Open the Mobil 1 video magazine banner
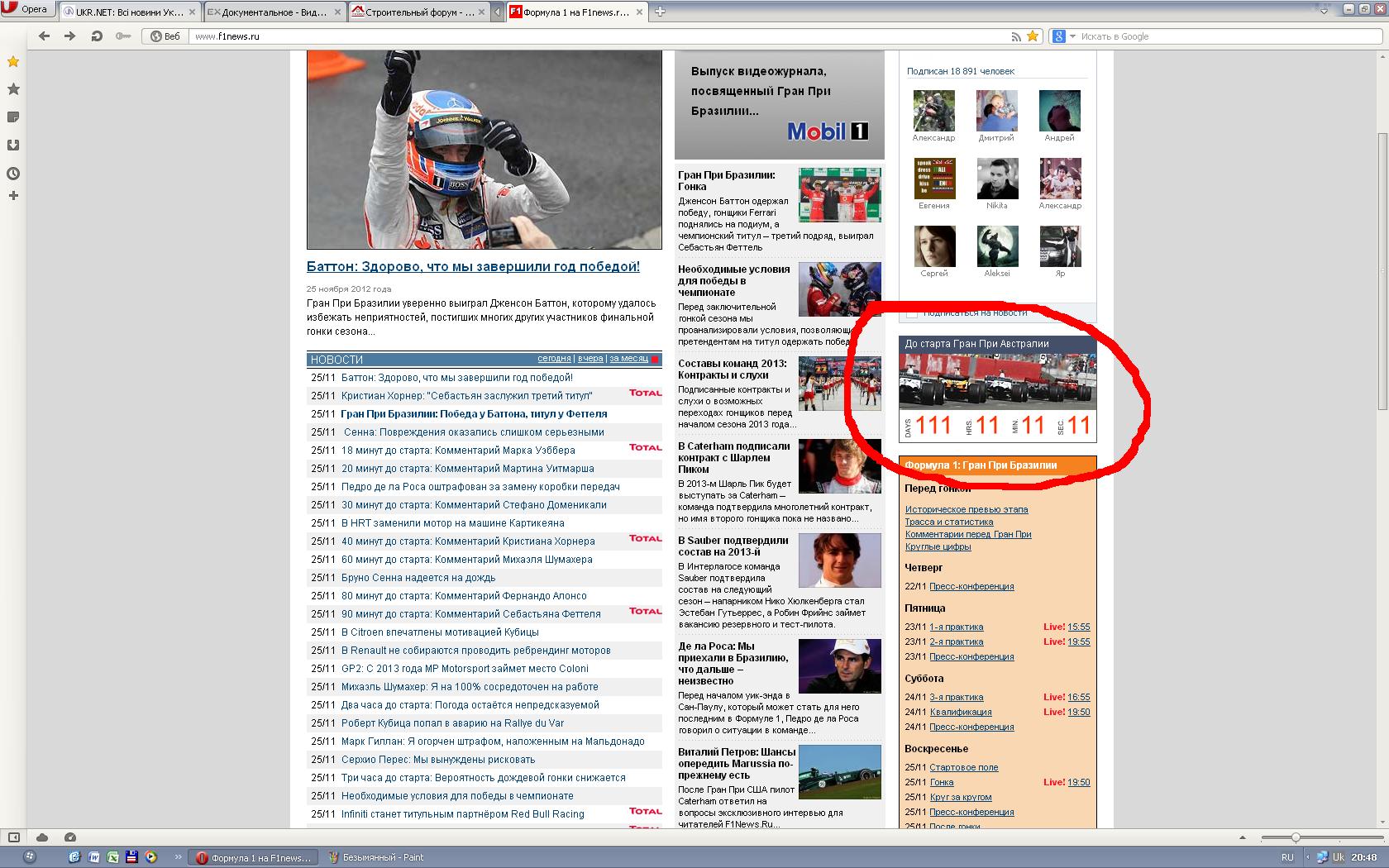This screenshot has width=1389, height=868. [780, 104]
